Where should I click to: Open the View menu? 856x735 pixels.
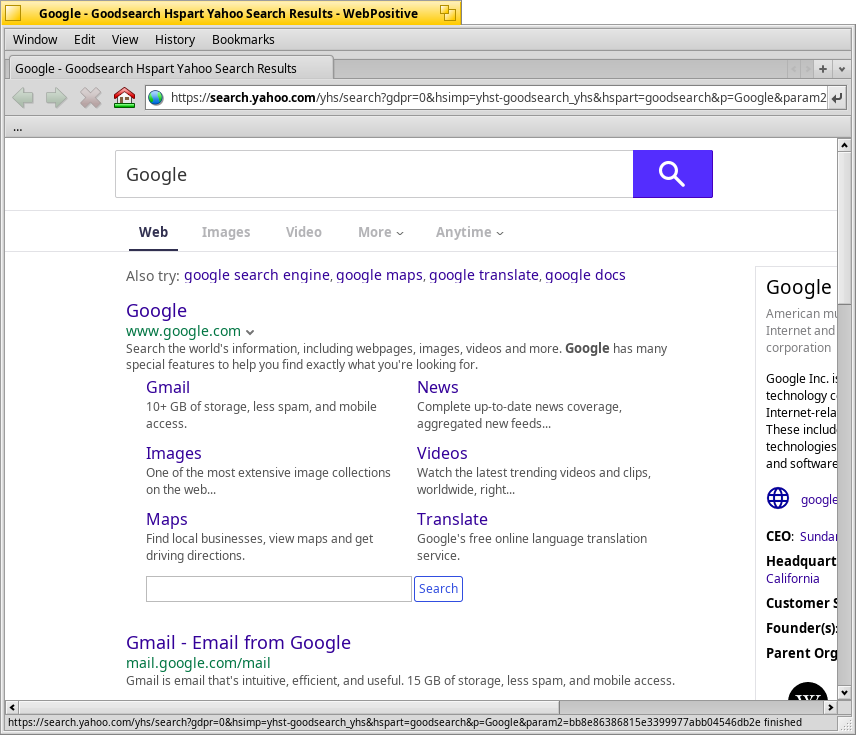(125, 39)
